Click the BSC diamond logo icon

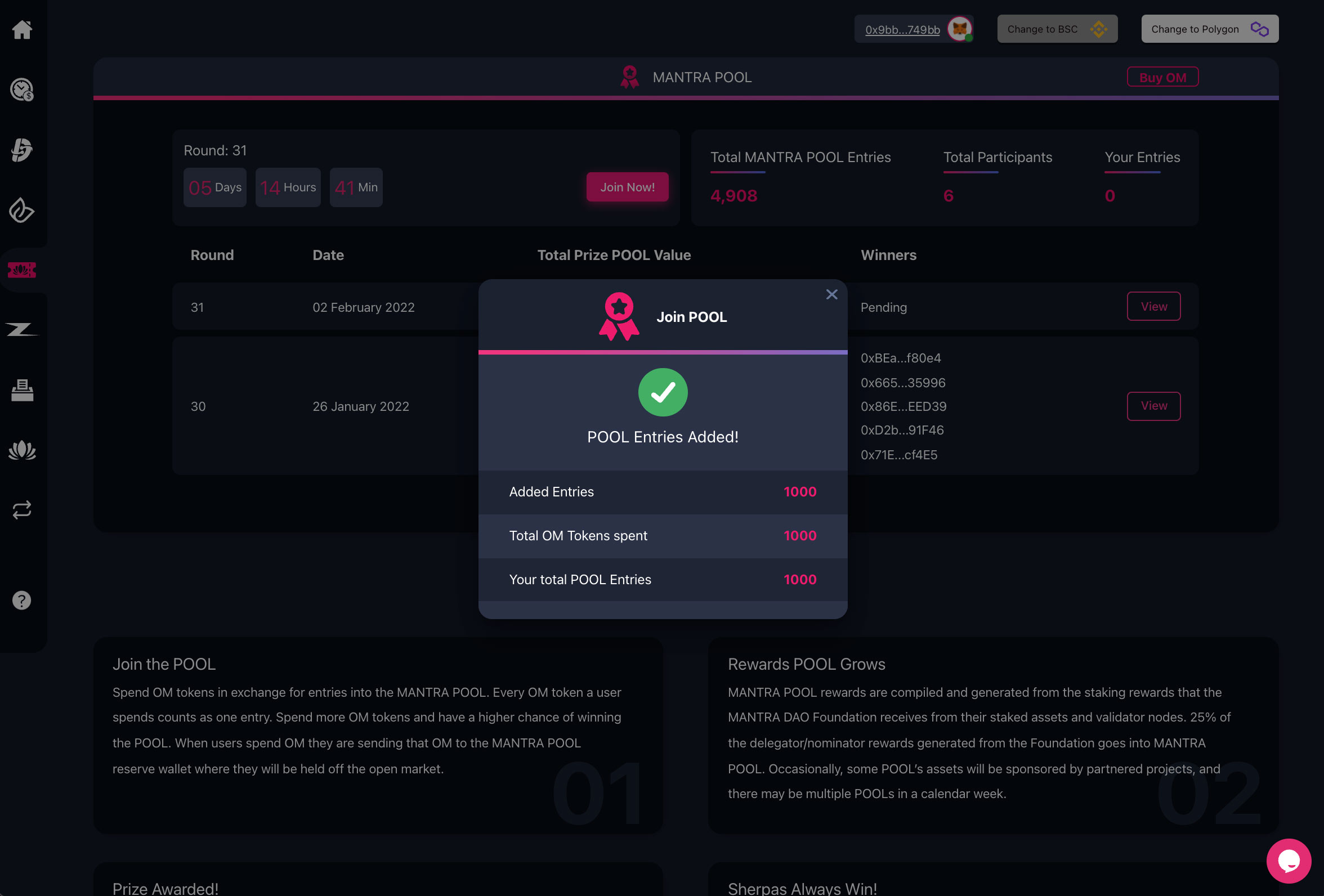[x=1098, y=29]
